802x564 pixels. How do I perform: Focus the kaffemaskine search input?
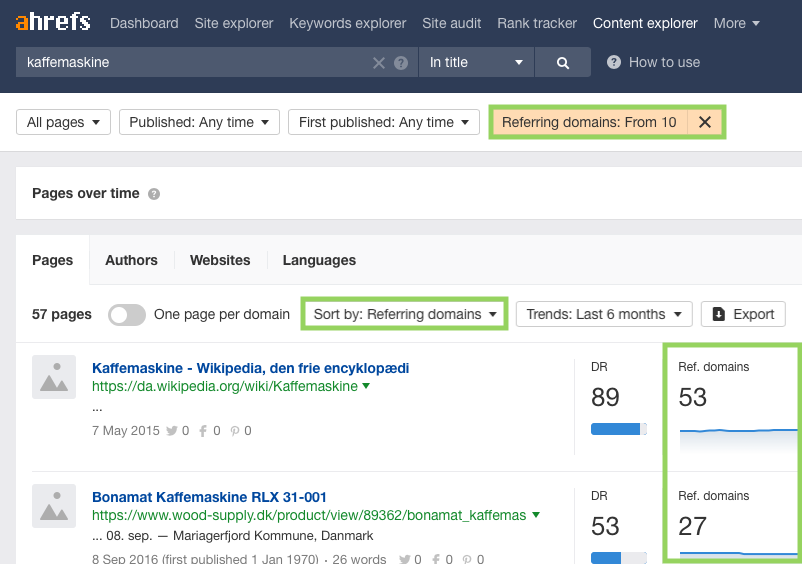pyautogui.click(x=194, y=62)
